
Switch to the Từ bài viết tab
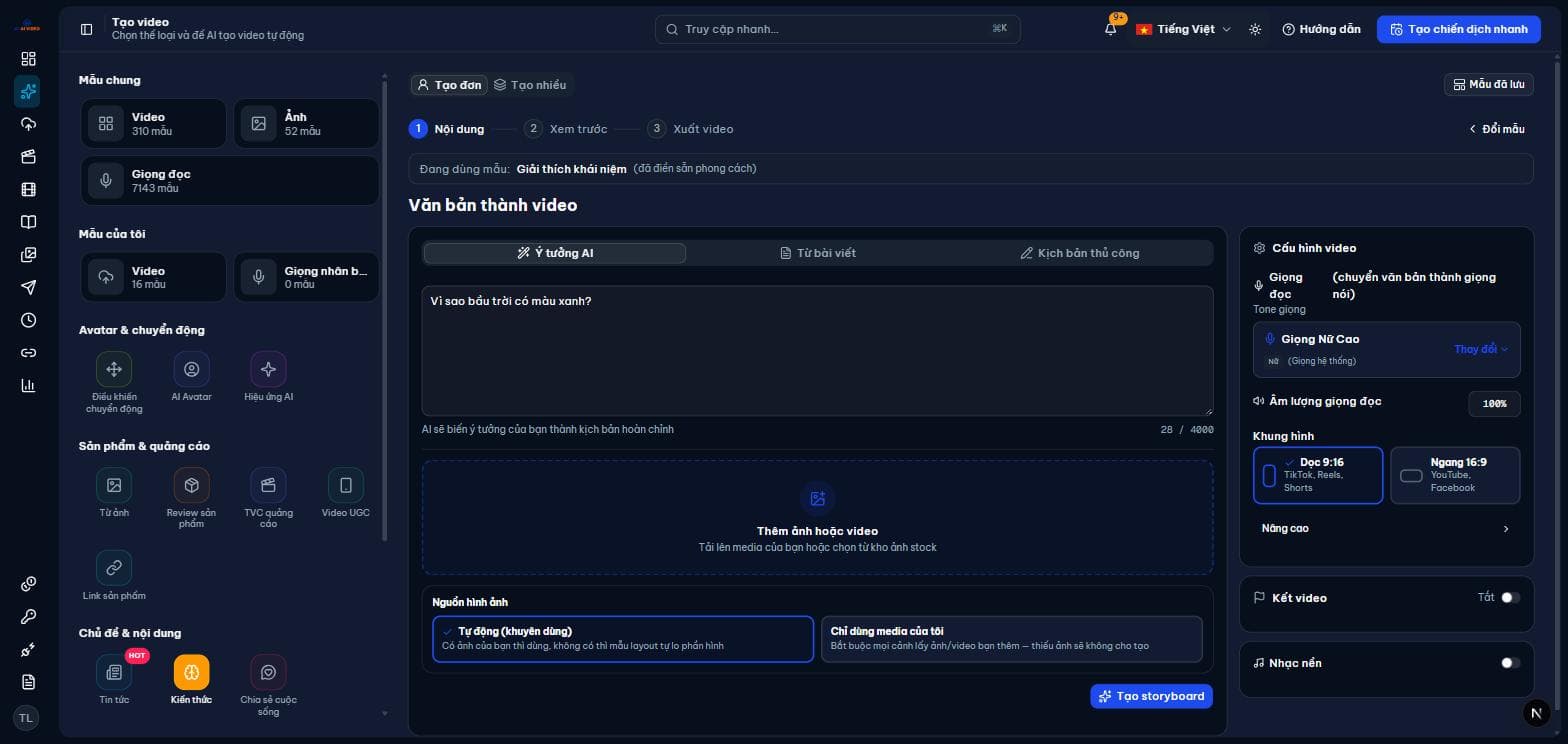[x=818, y=253]
